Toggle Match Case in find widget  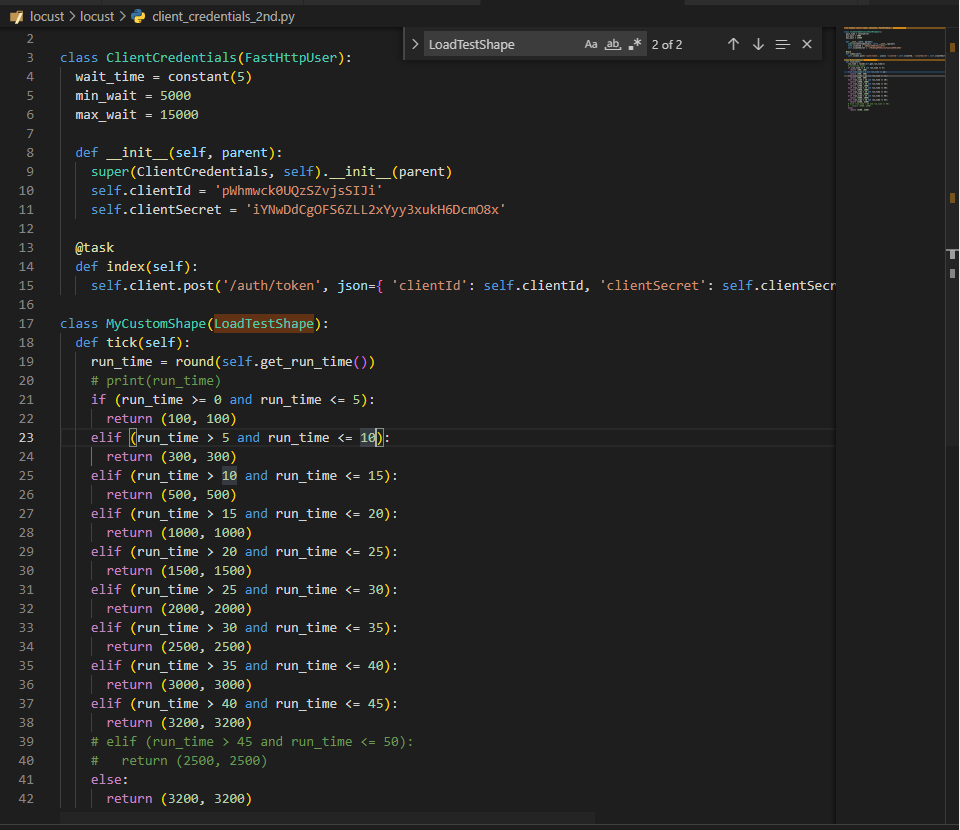[x=591, y=44]
